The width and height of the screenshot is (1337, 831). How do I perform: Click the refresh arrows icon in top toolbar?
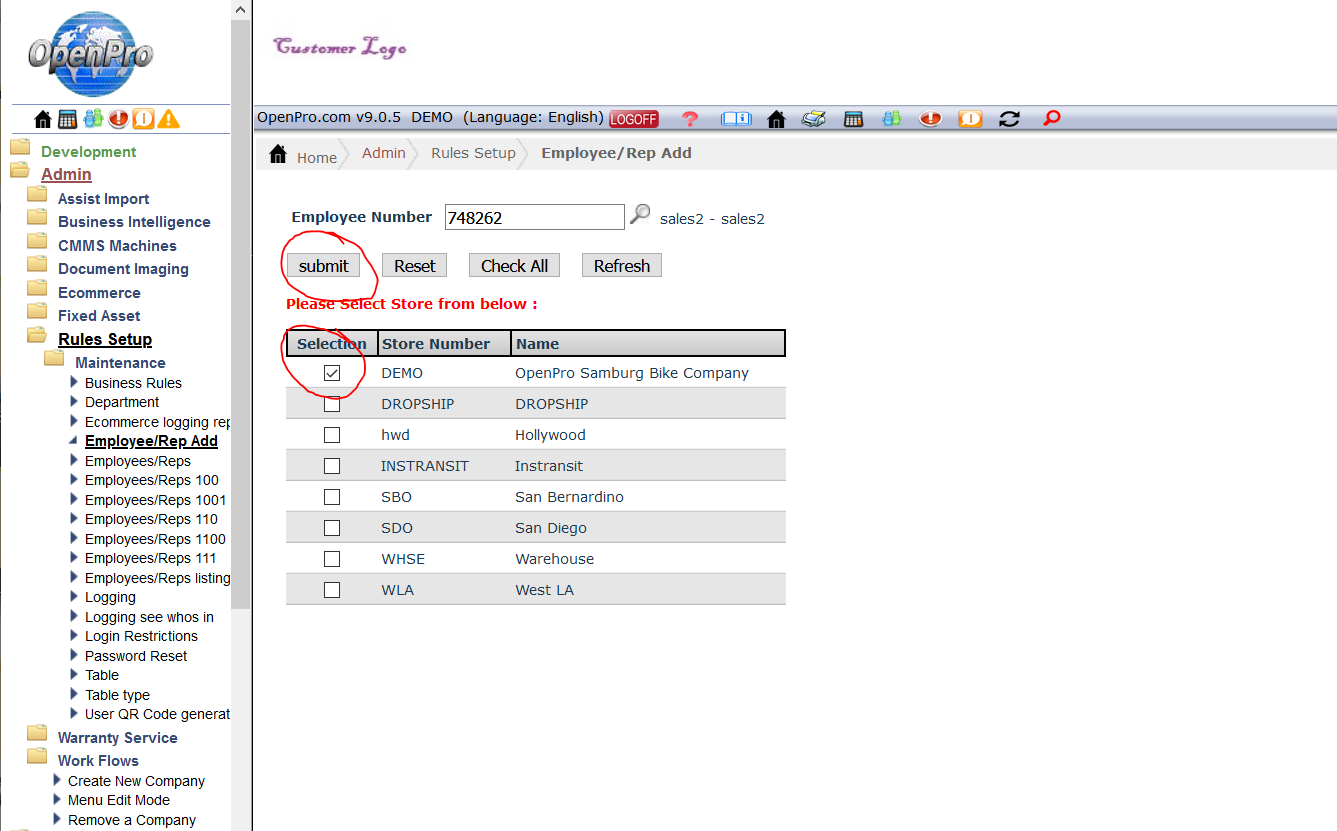1009,119
